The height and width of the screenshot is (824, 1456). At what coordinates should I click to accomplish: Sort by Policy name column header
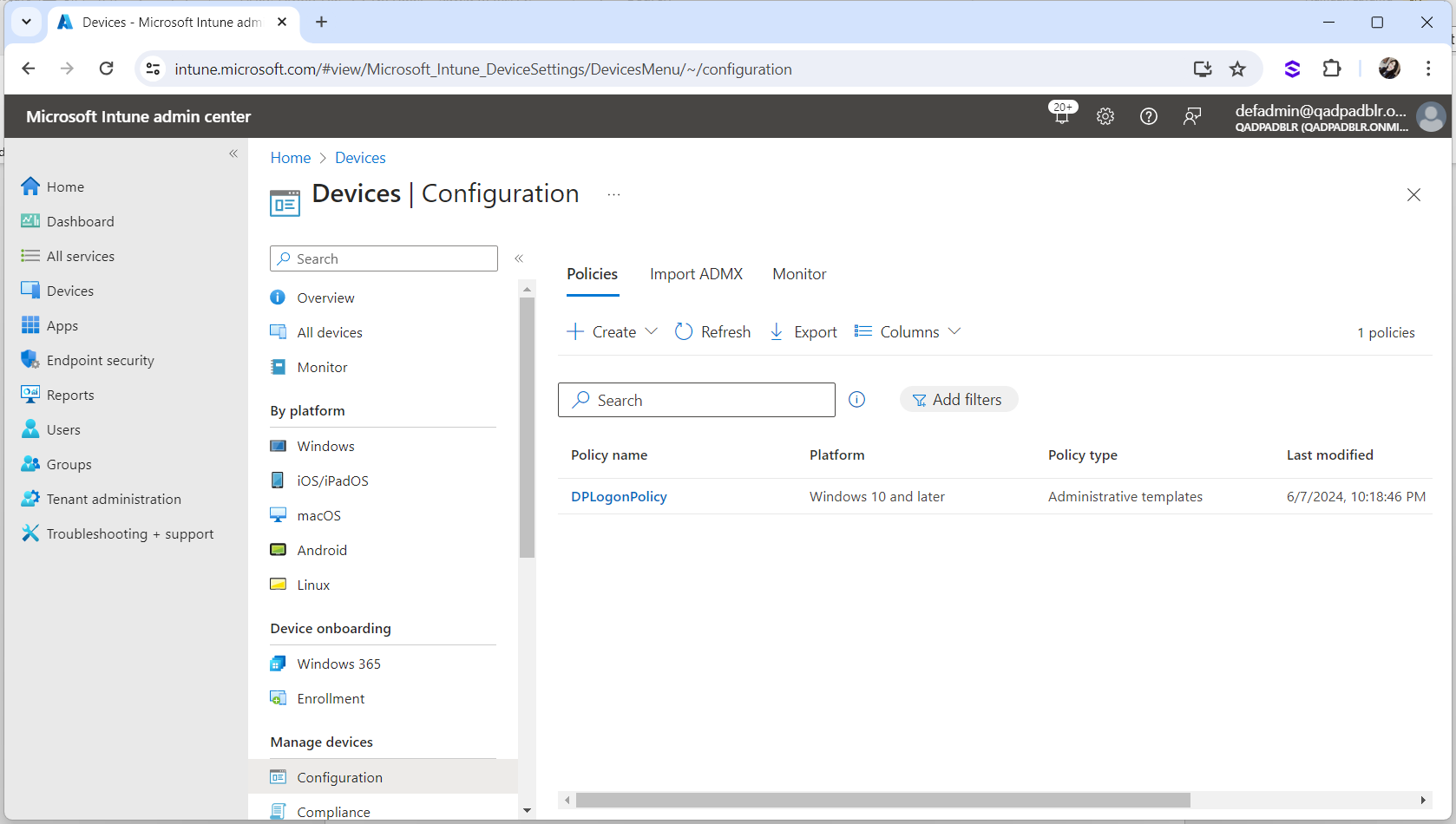click(x=609, y=455)
